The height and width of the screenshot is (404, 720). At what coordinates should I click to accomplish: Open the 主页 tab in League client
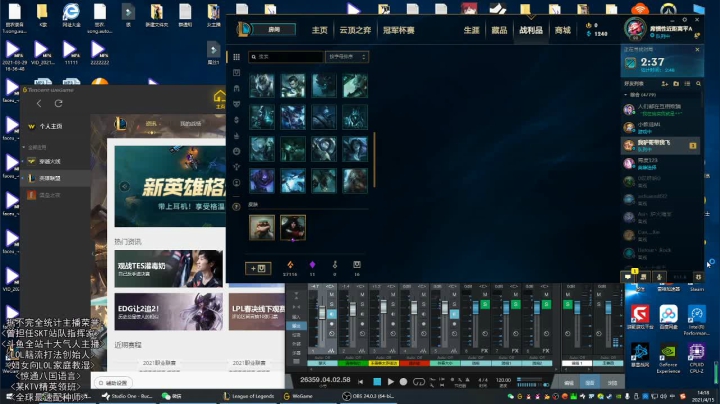point(320,30)
